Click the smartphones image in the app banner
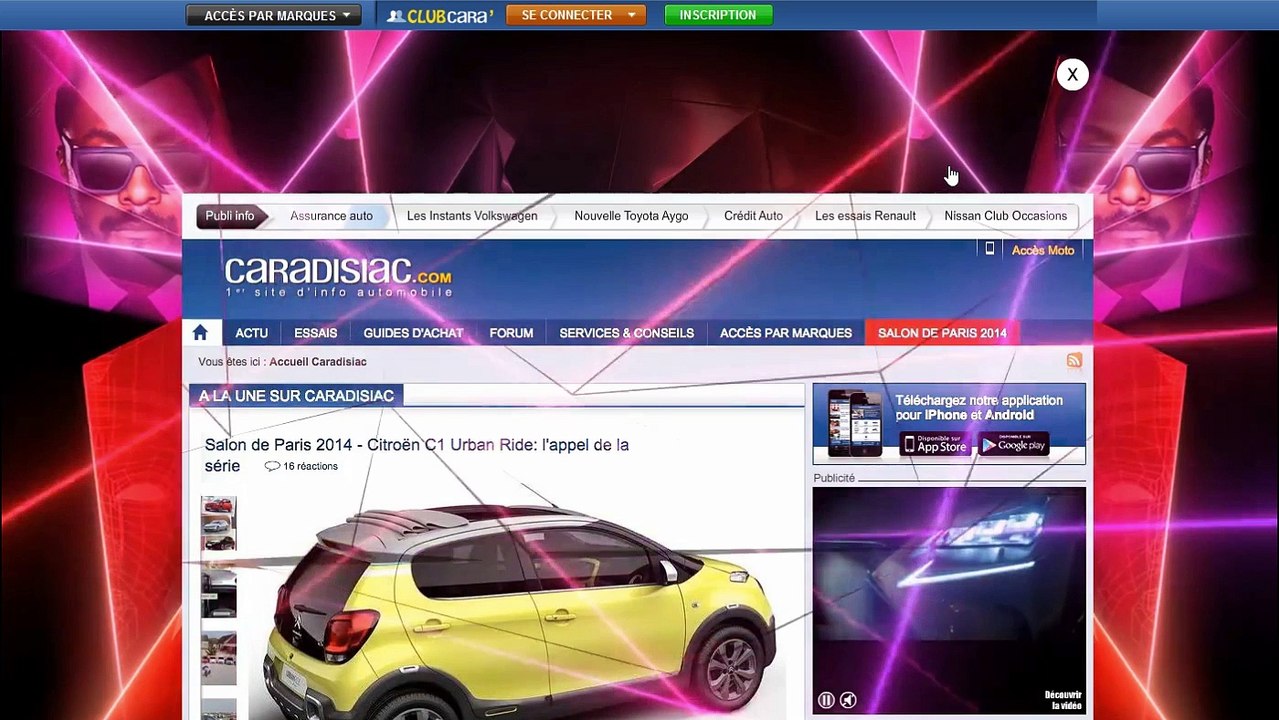The height and width of the screenshot is (720, 1279). (855, 423)
